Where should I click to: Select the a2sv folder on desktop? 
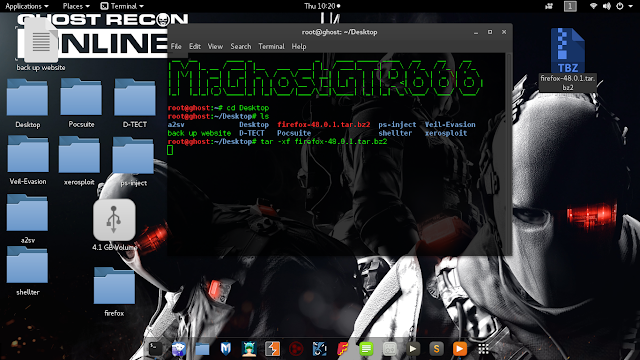pyautogui.click(x=27, y=219)
